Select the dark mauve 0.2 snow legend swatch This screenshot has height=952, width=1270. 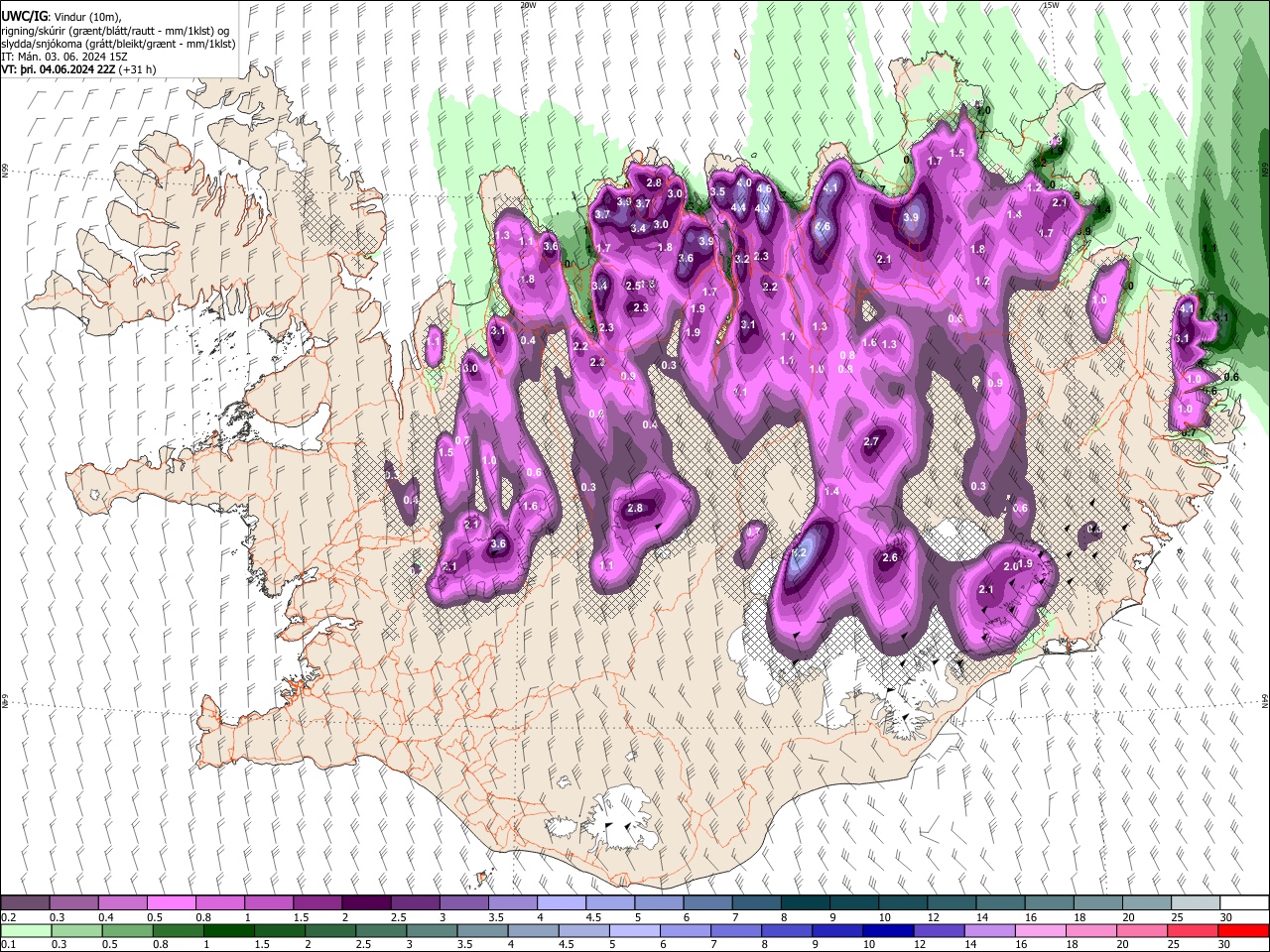tap(26, 903)
